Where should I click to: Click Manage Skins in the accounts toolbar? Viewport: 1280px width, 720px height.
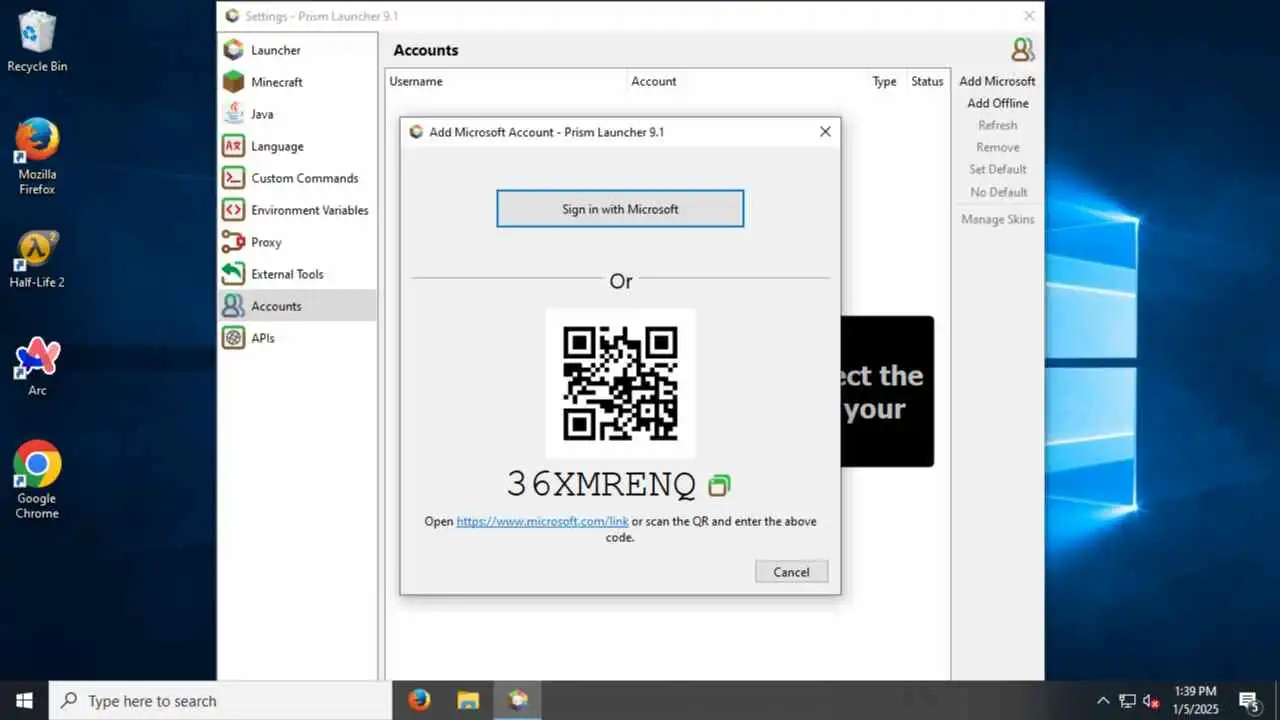point(997,219)
